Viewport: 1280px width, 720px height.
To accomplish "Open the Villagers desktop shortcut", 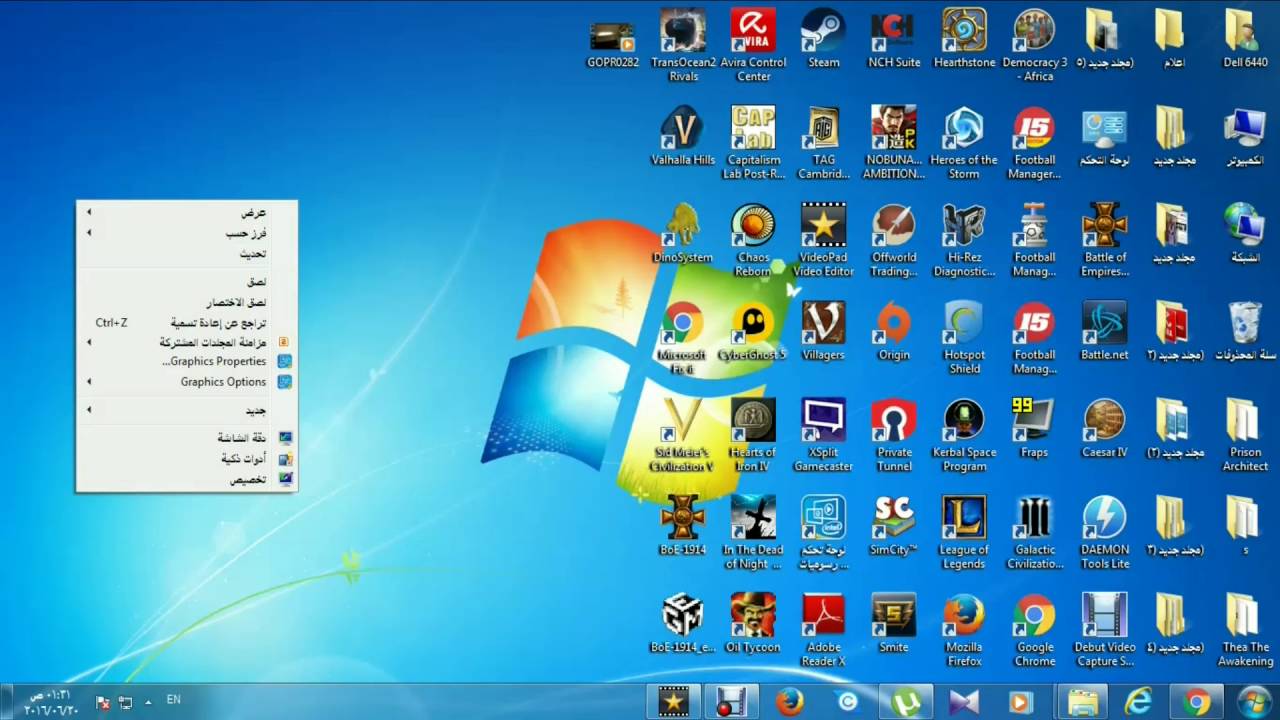I will click(x=823, y=332).
